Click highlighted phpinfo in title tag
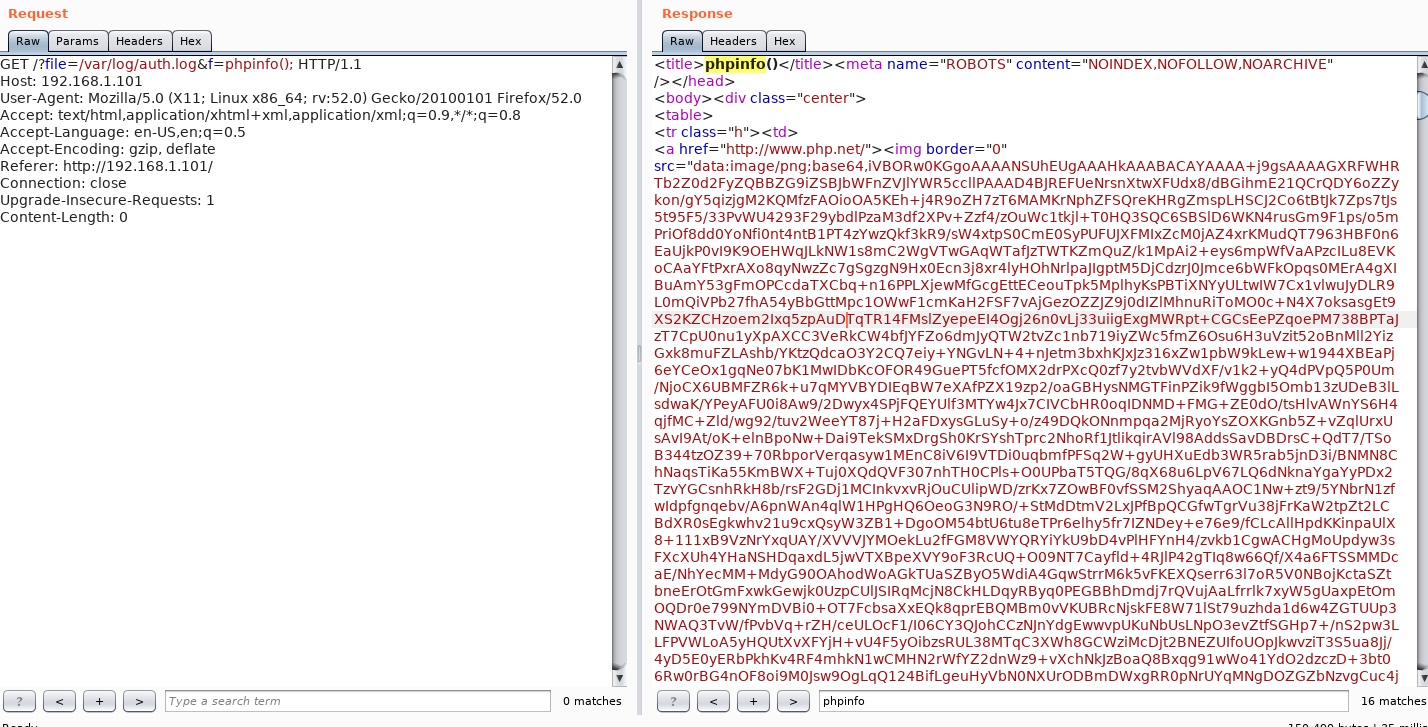 pos(735,64)
